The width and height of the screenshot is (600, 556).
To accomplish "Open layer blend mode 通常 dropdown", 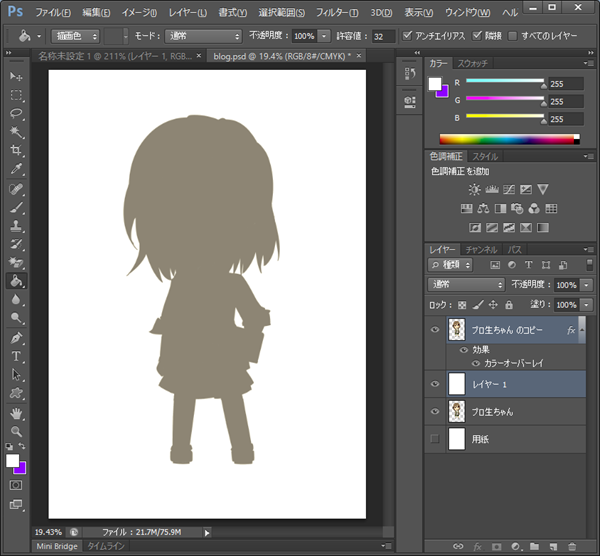I will (464, 285).
